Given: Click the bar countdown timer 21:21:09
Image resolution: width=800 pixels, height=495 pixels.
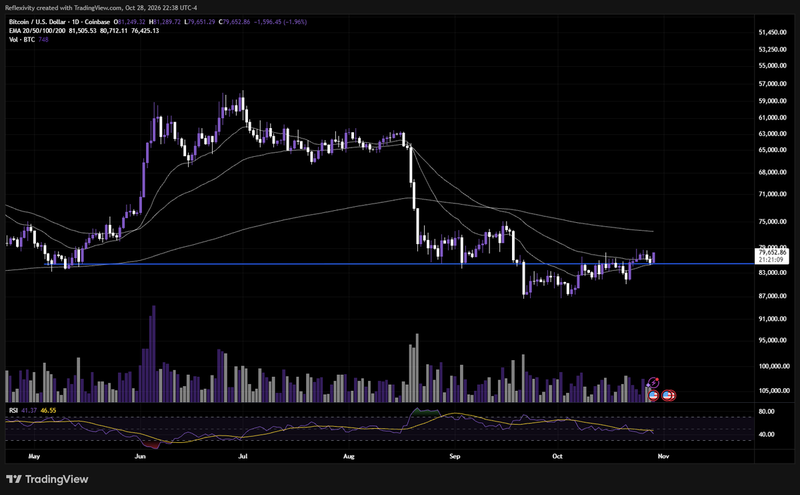Looking at the screenshot, I should tap(770, 260).
